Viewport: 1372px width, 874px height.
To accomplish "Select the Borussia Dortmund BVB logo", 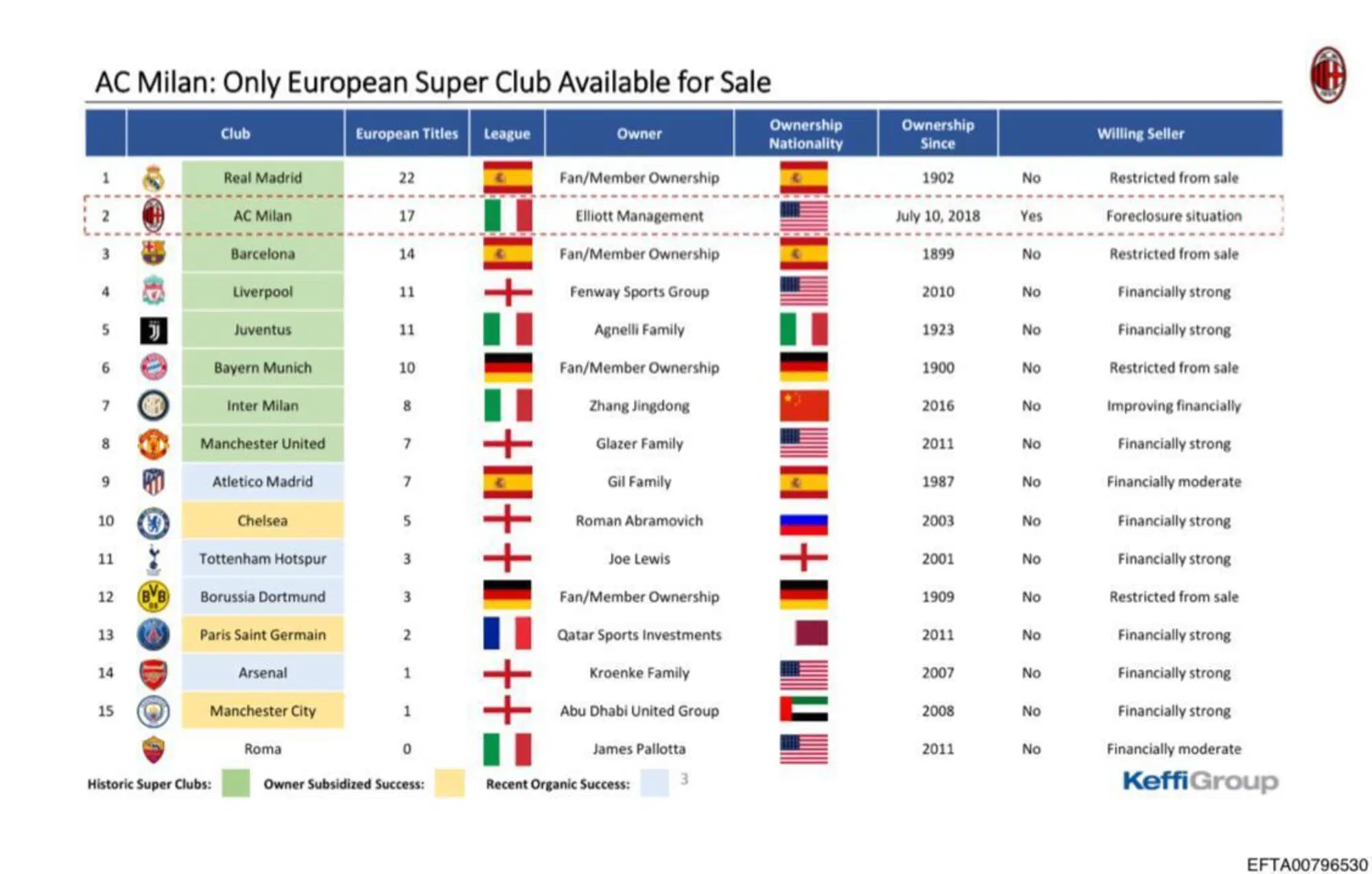I will point(153,597).
